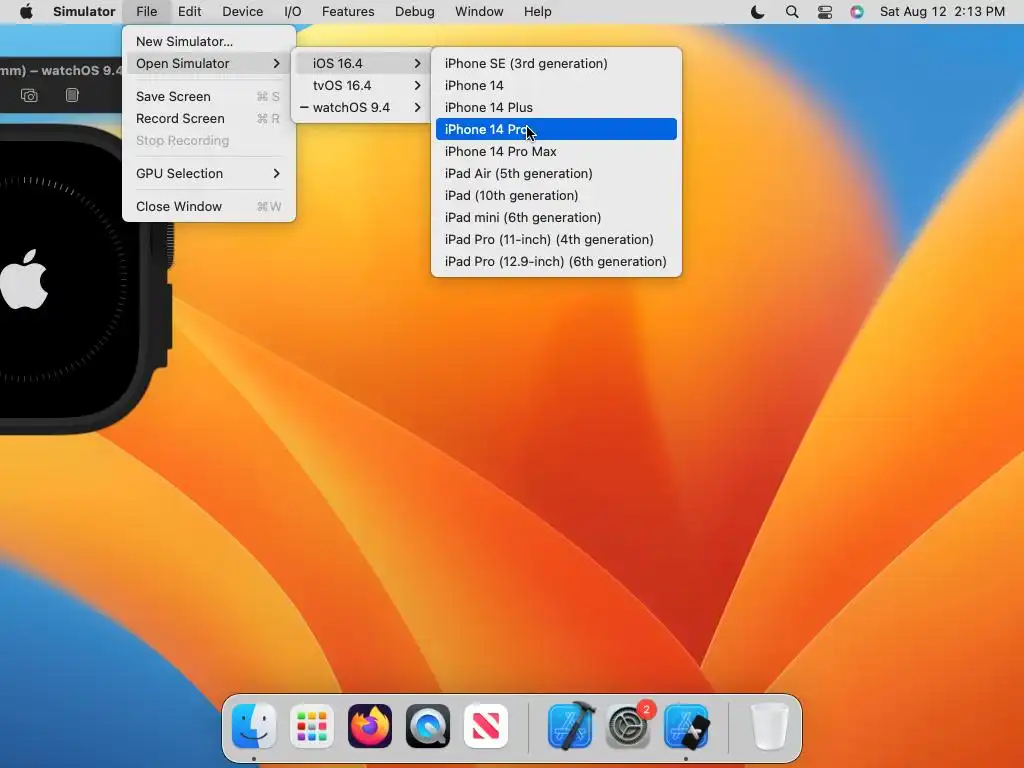The width and height of the screenshot is (1024, 768).
Task: Open the Apple menu
Action: point(26,12)
